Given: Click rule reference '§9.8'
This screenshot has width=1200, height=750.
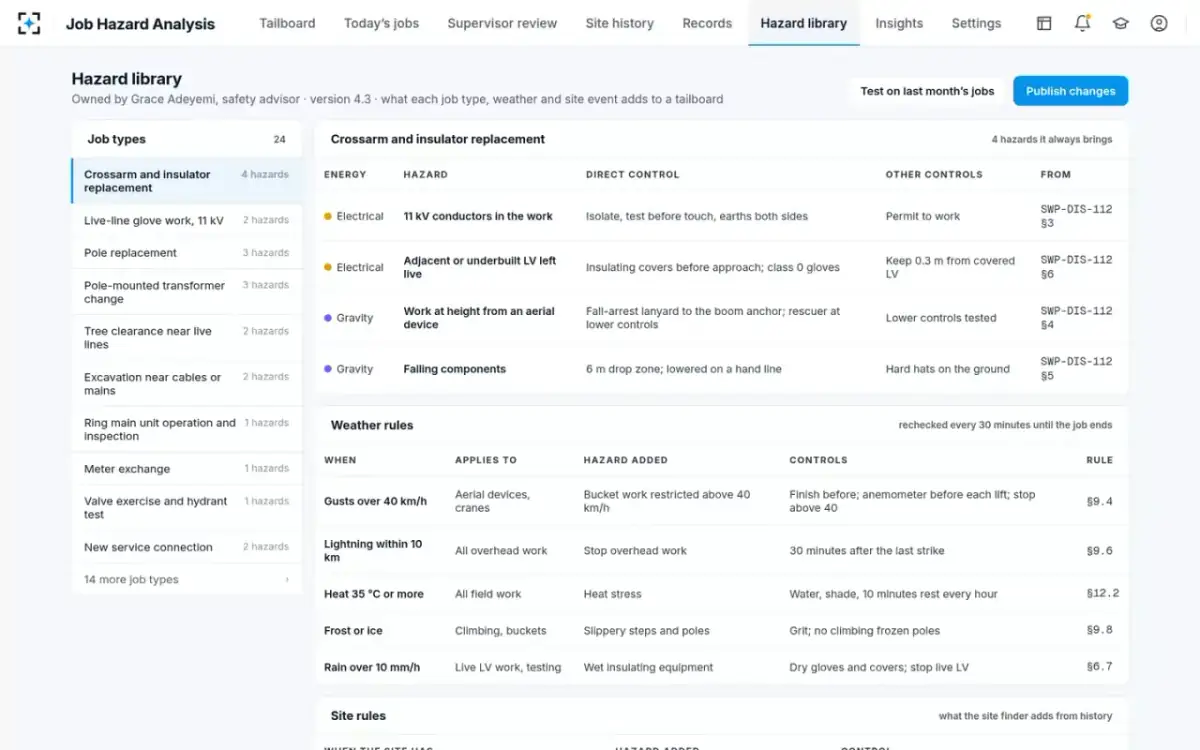Looking at the screenshot, I should tap(1099, 631).
